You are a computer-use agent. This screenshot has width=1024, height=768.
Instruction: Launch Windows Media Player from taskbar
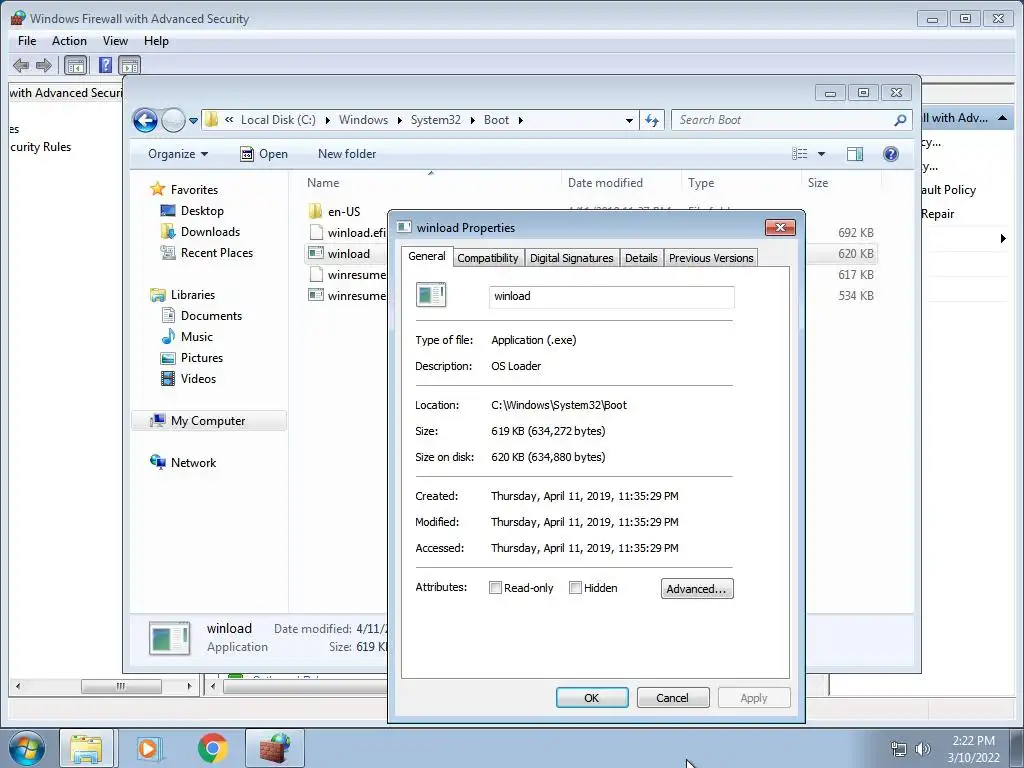[148, 748]
